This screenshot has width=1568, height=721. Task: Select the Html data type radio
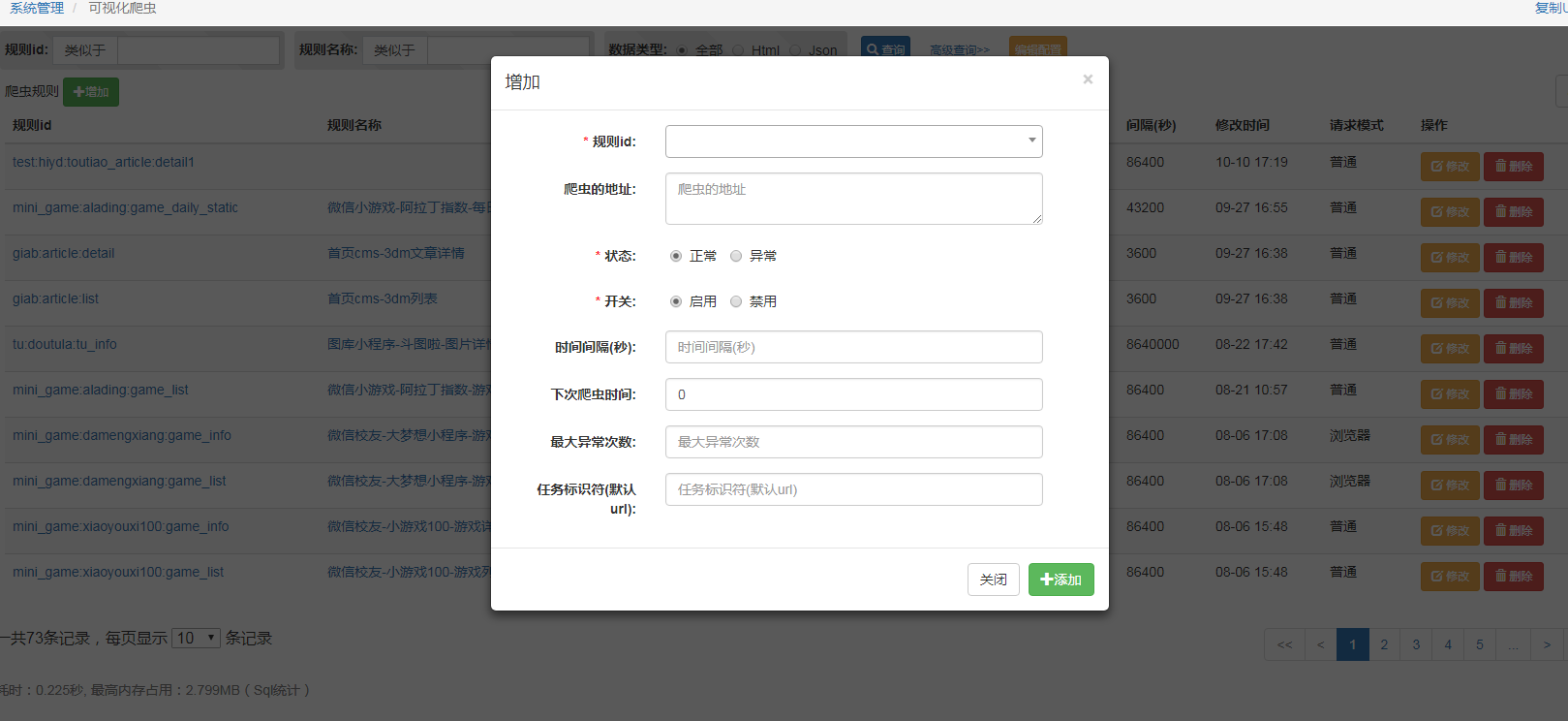(739, 50)
